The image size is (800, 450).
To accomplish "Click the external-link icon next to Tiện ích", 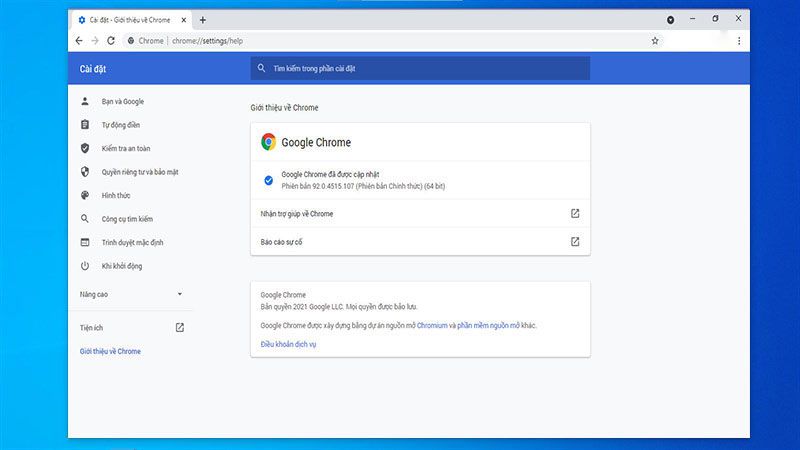I will 180,327.
